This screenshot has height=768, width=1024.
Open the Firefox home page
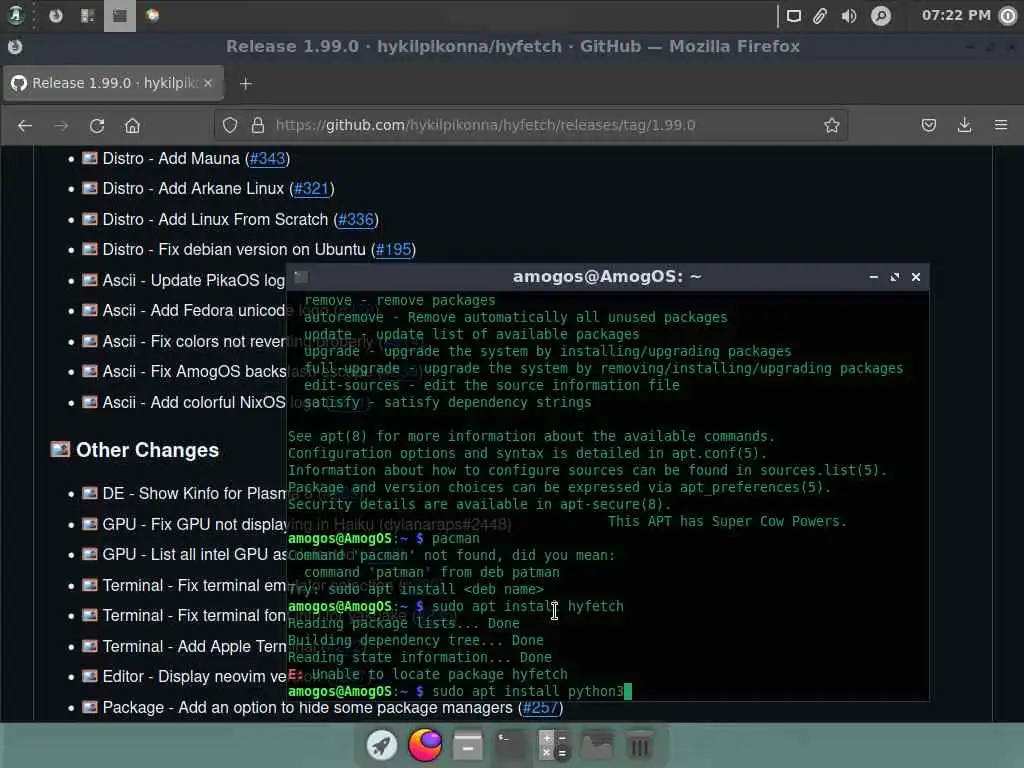pos(133,125)
